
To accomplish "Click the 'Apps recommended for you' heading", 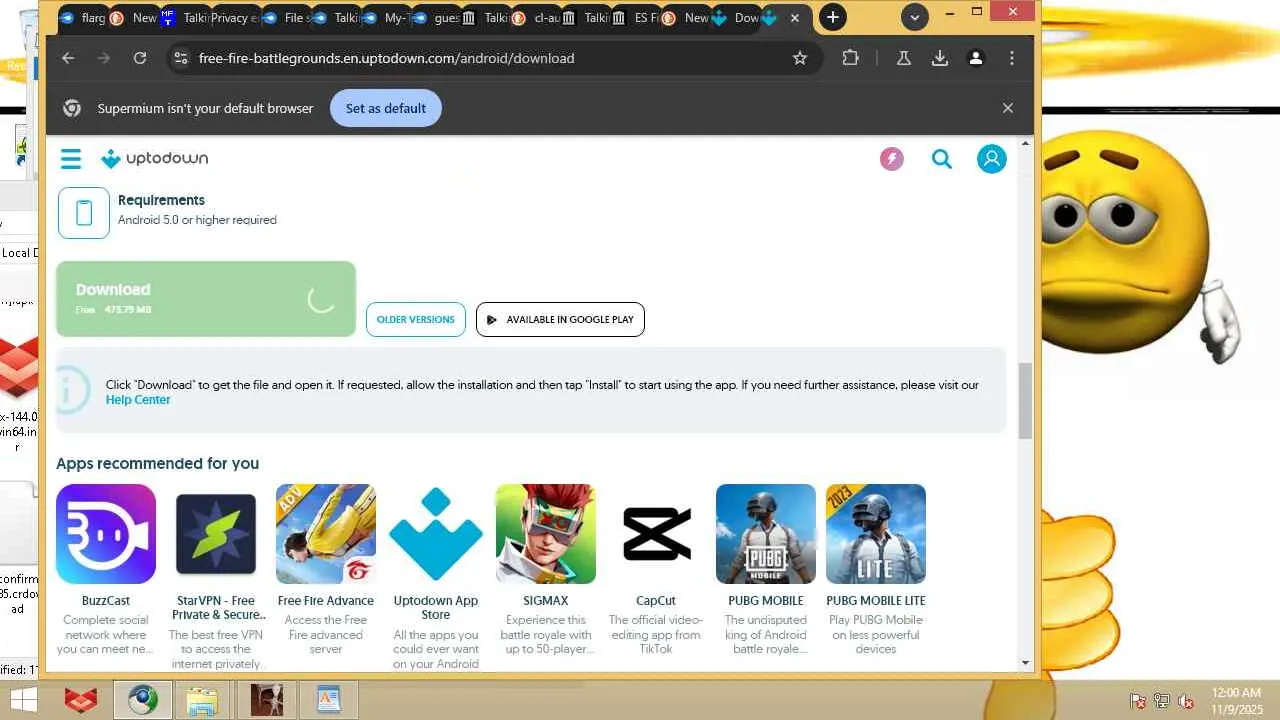I will point(157,464).
